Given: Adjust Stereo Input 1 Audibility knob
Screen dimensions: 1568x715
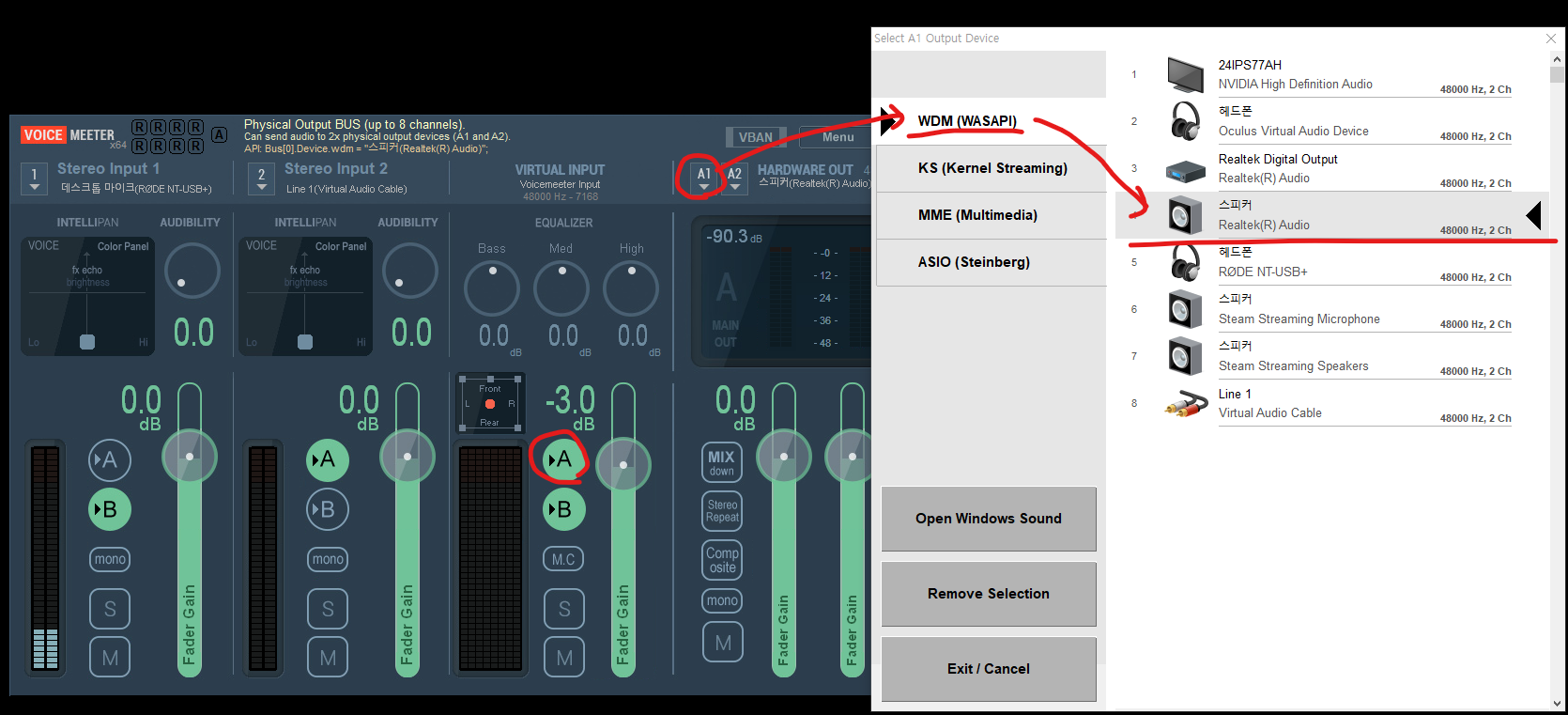Looking at the screenshot, I should [x=192, y=272].
